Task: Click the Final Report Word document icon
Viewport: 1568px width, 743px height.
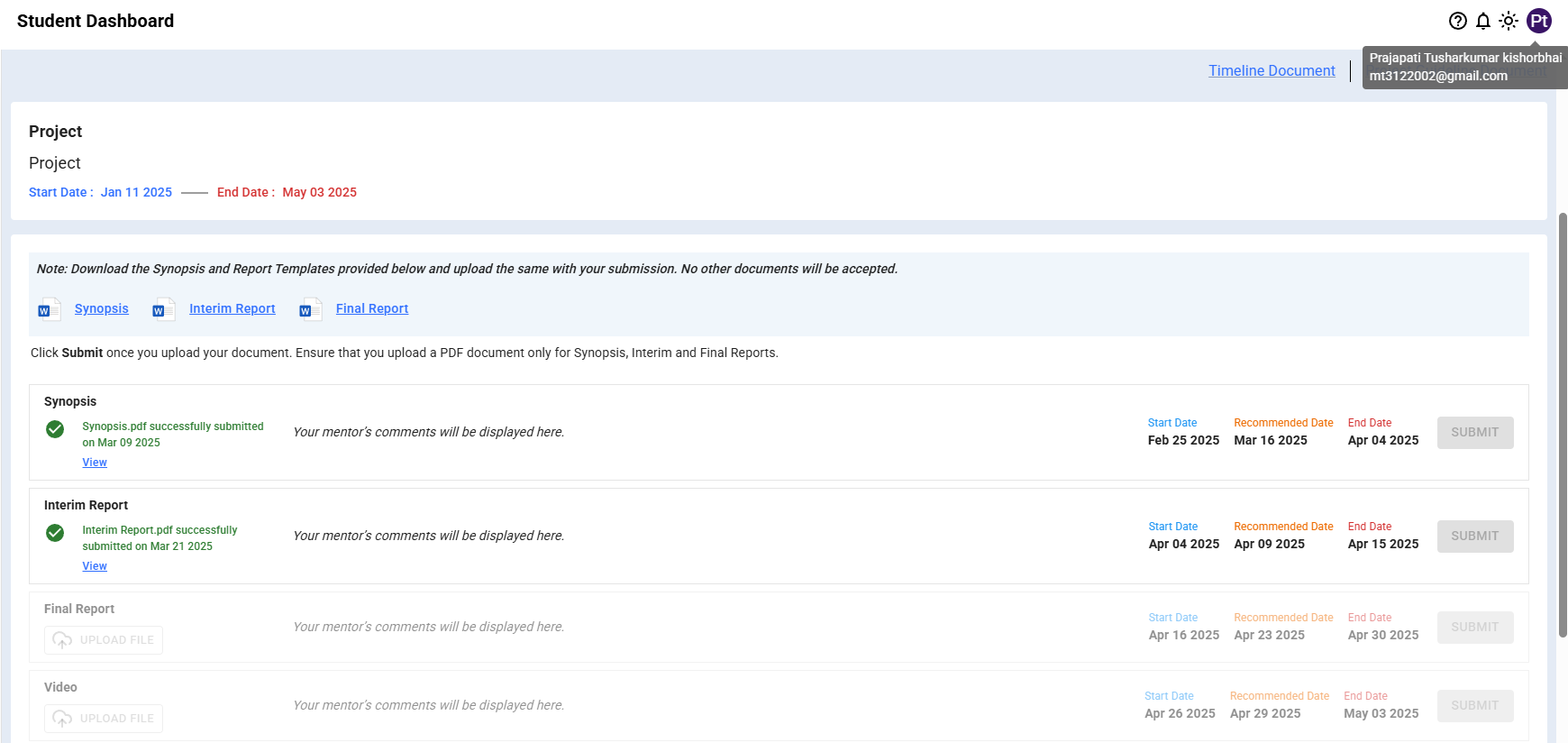Action: click(311, 309)
